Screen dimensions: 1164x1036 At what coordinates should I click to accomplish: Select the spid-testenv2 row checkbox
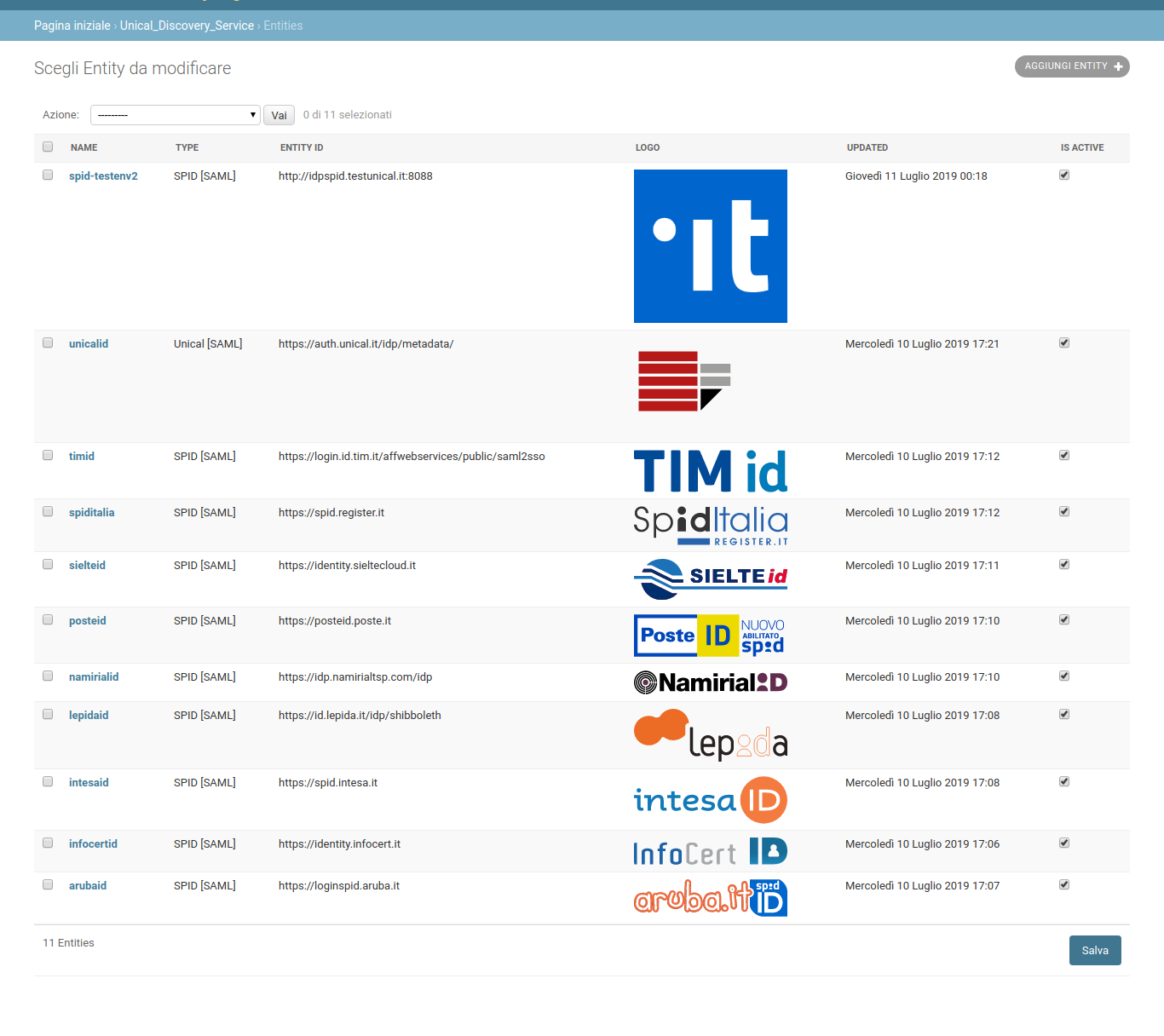click(x=48, y=175)
